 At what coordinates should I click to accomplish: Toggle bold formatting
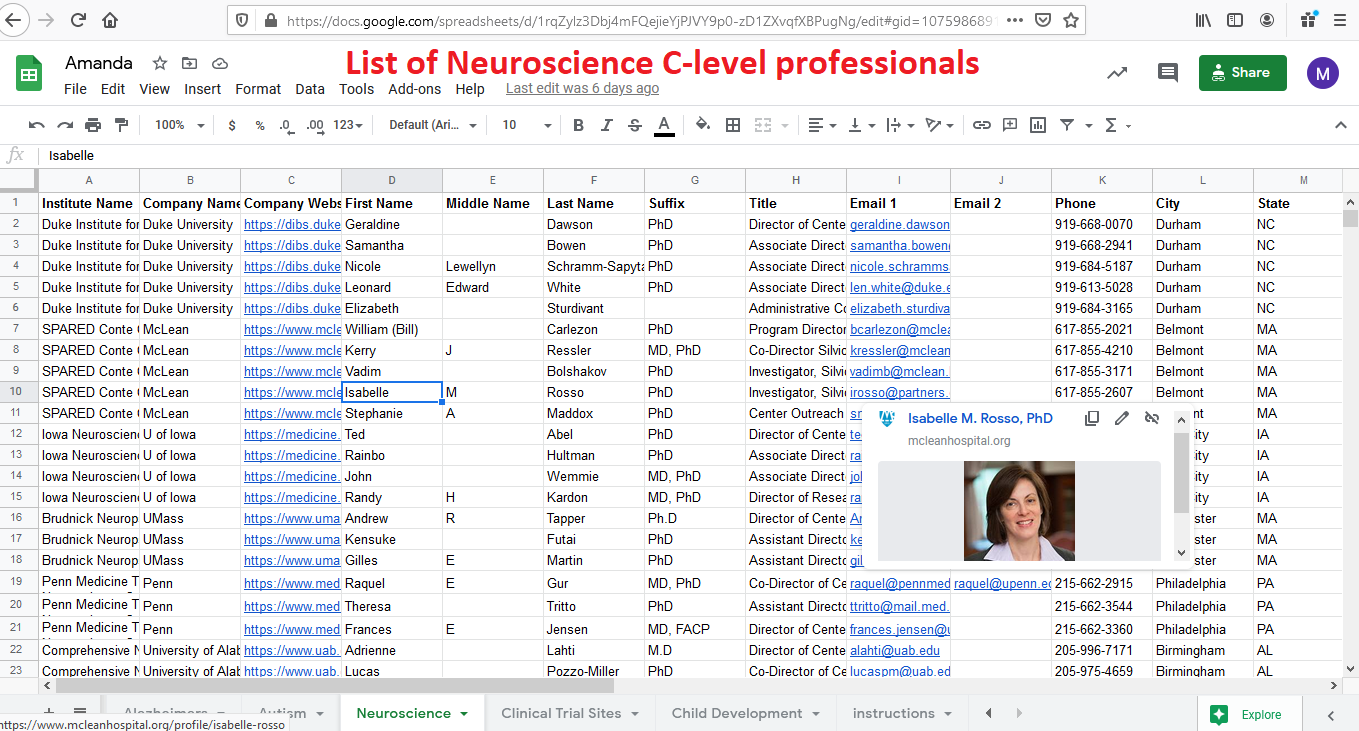(x=578, y=125)
